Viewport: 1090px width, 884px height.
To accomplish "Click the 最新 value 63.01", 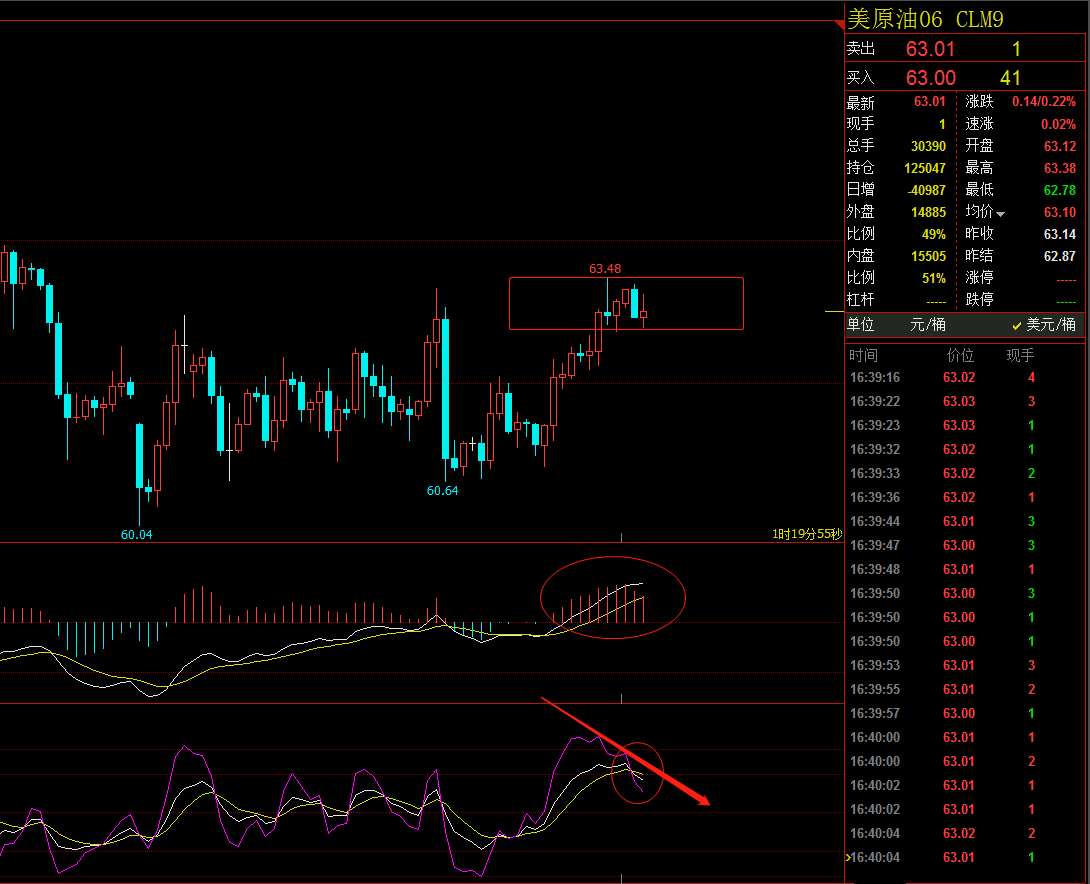I will click(x=929, y=101).
